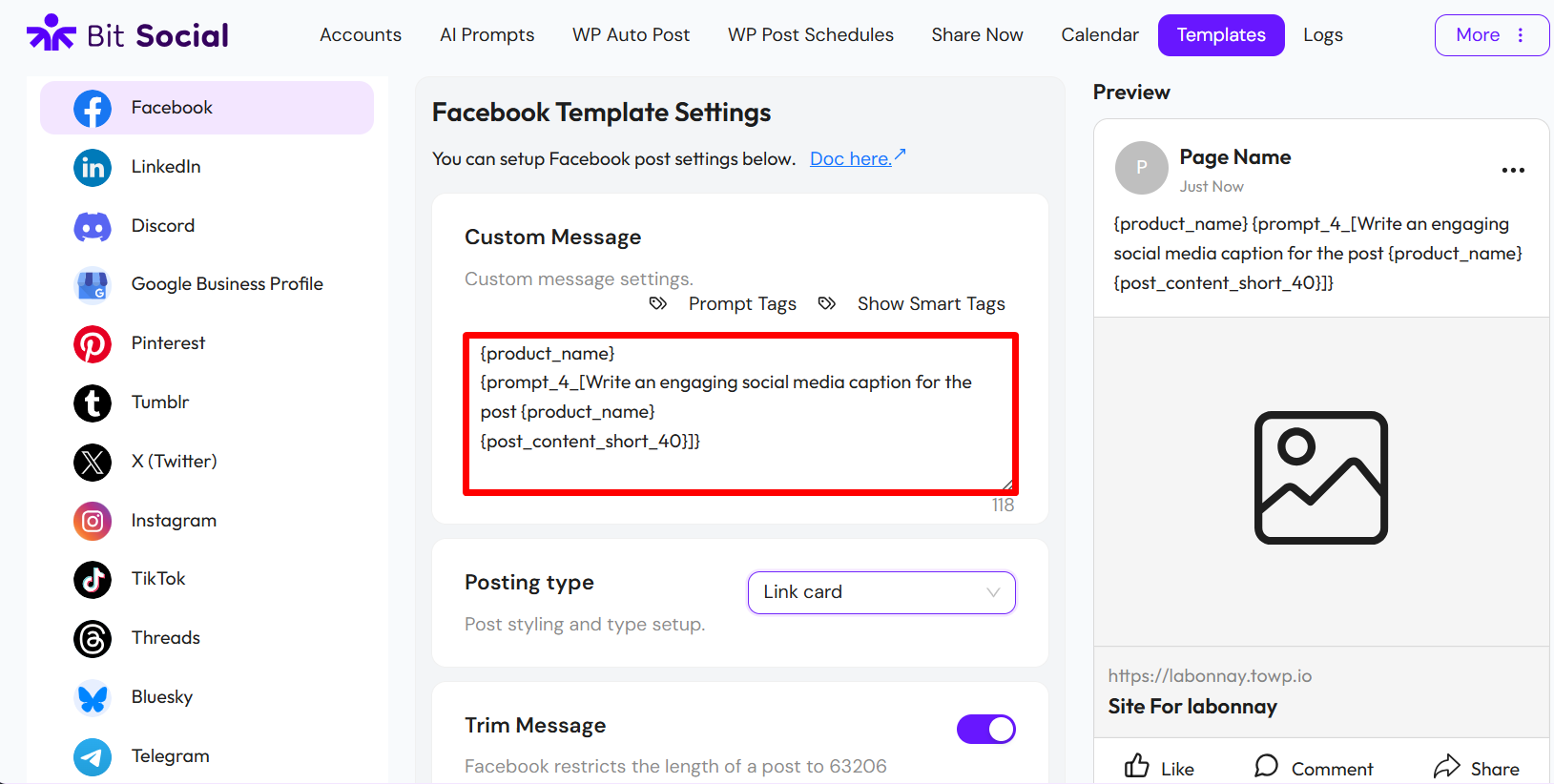
Task: Click the tag icon beside Prompt Tags
Action: [658, 303]
